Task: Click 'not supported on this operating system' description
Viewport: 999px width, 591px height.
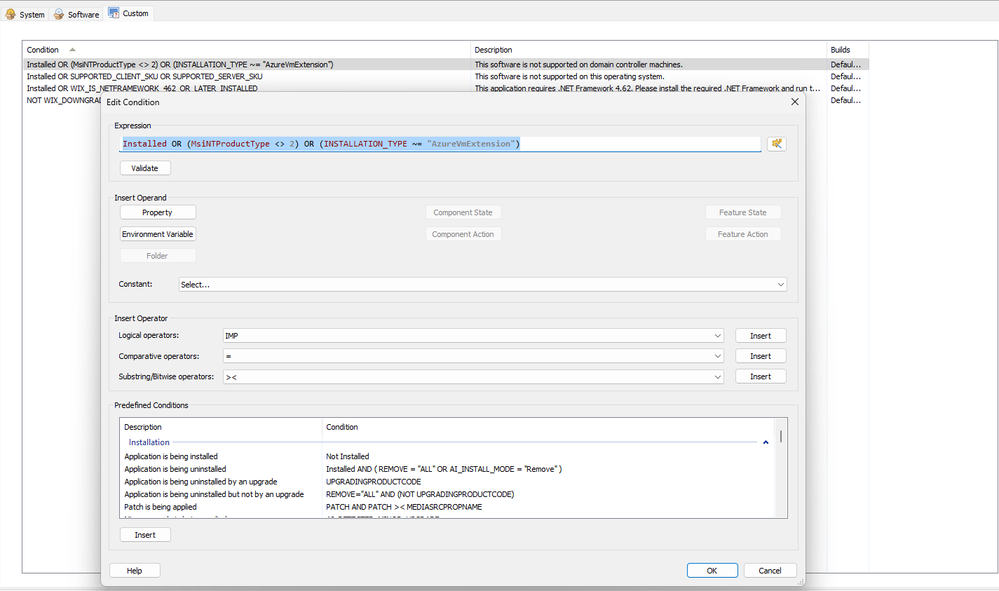Action: click(569, 76)
